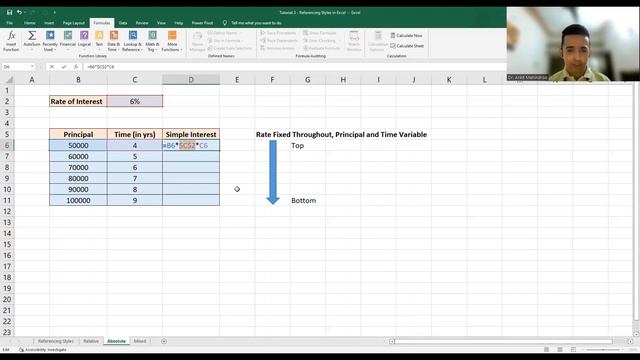Image resolution: width=640 pixels, height=360 pixels.
Task: Switch to the Power Pivot ribbon tab
Action: (202, 23)
